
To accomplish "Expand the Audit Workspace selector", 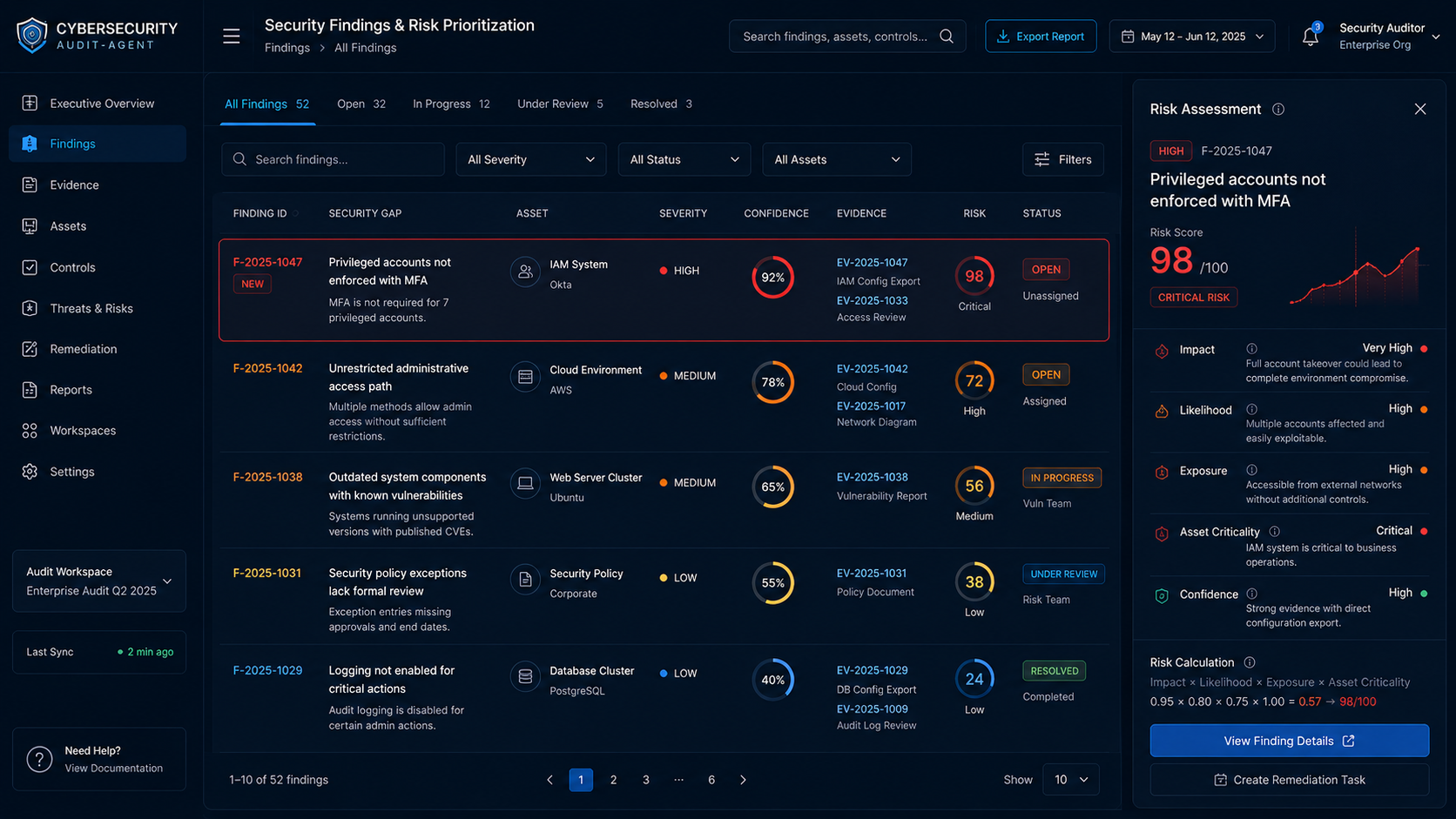I will 99,581.
